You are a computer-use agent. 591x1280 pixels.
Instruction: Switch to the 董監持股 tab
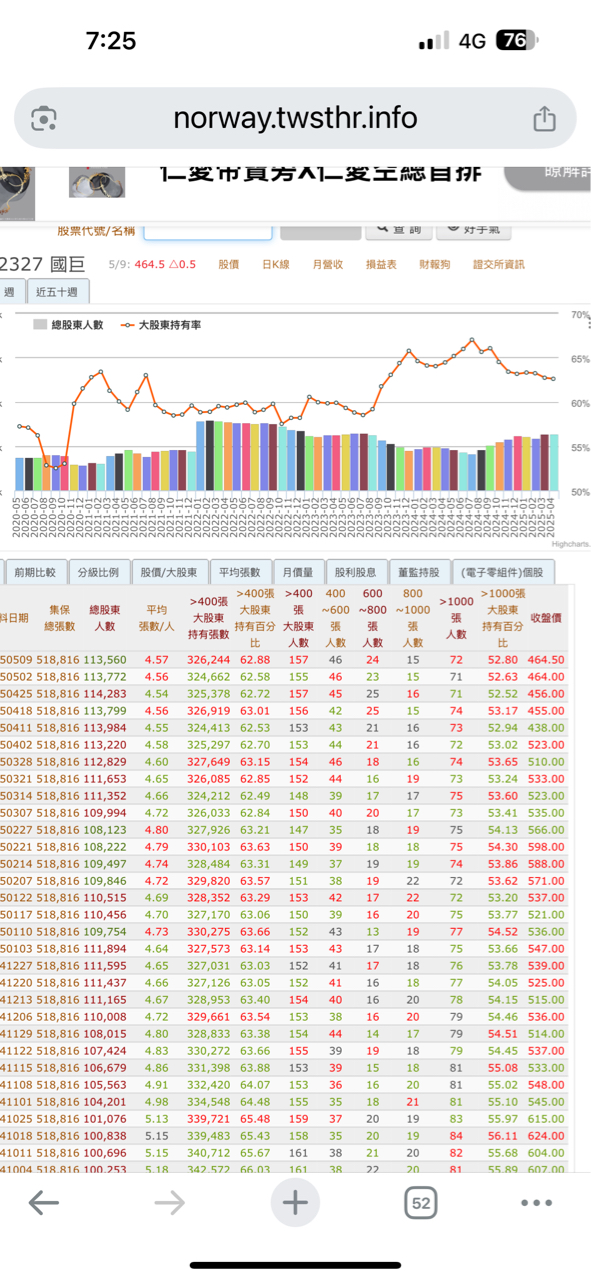(419, 573)
